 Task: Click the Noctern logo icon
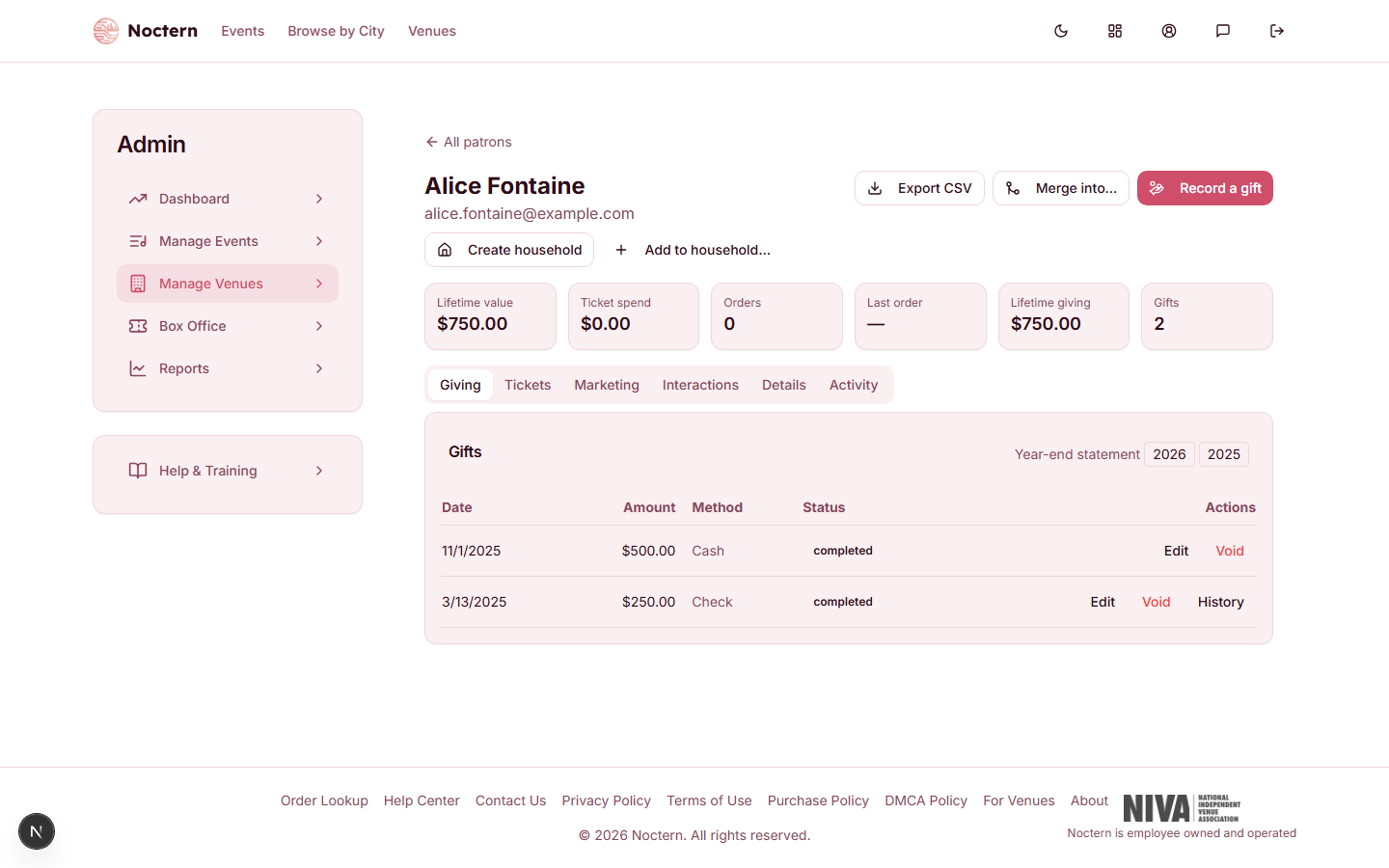[x=106, y=31]
